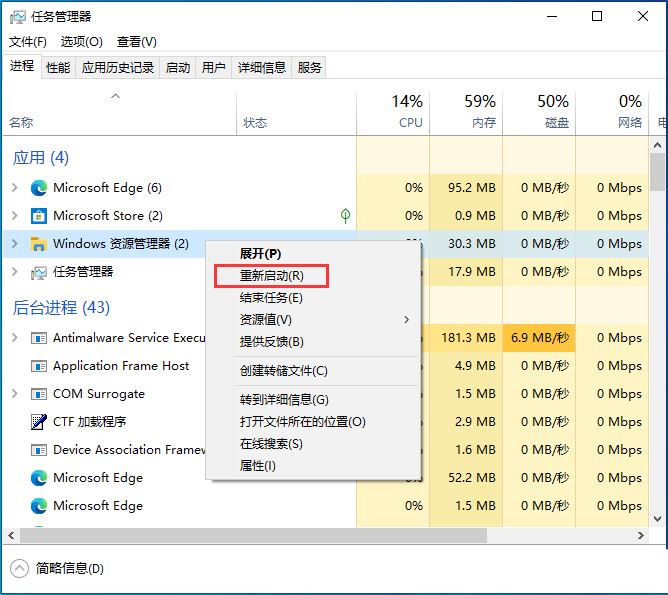Select the Application Frame Host process name
This screenshot has width=668, height=595.
(x=121, y=366)
